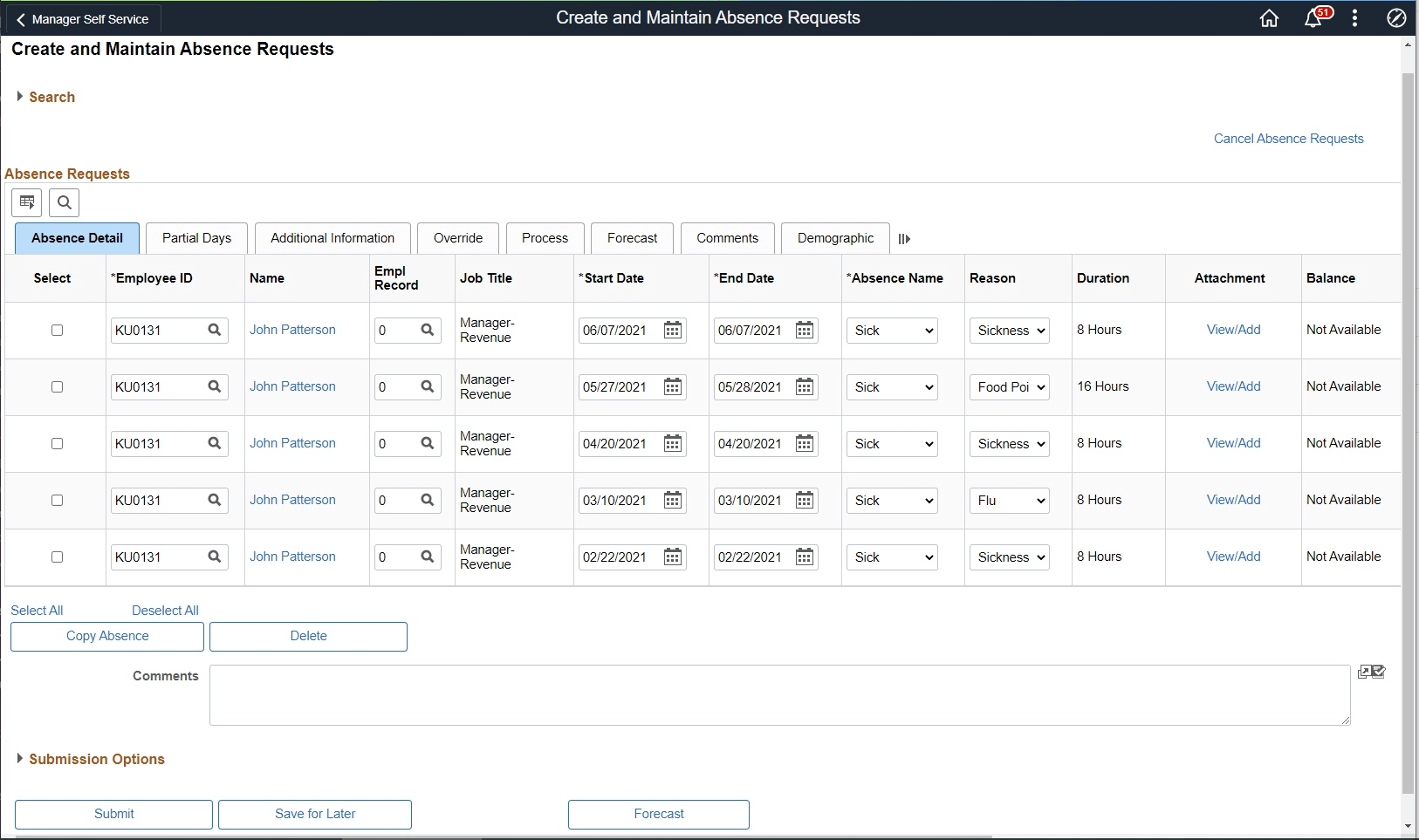Image resolution: width=1419 pixels, height=840 pixels.
Task: Check the select checkbox for the 02/22/2021 absence
Action: click(x=56, y=557)
